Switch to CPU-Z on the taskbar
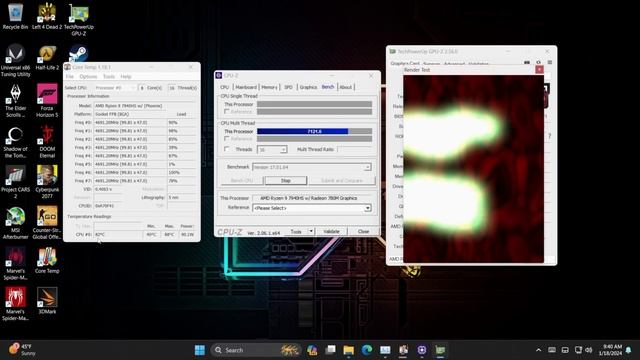Image resolution: width=640 pixels, height=360 pixels. click(422, 350)
